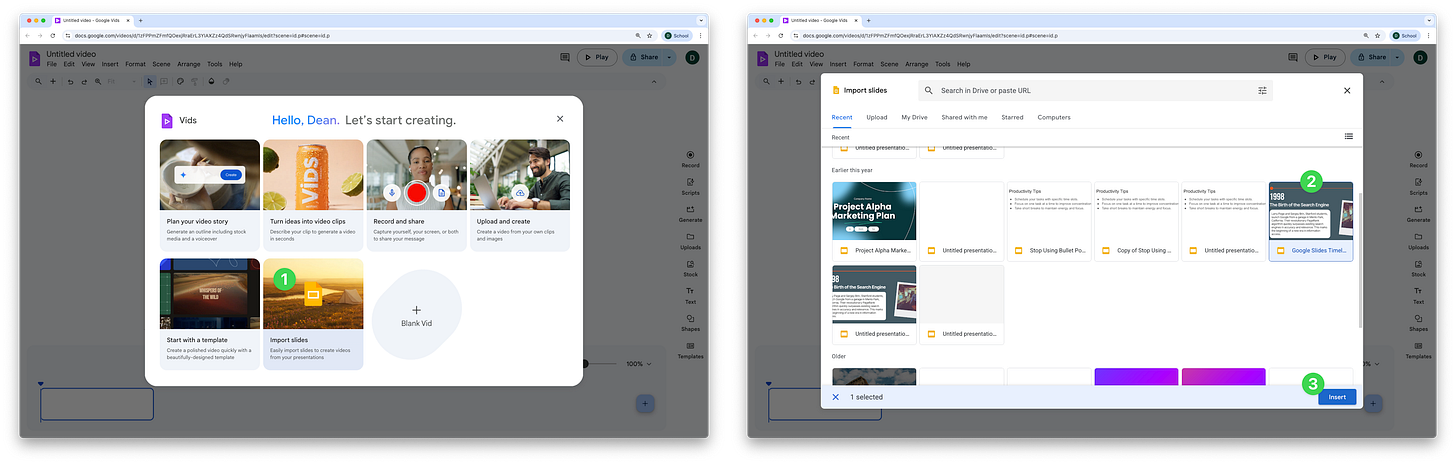Screen dimensions: 1456x464
Task: Reload the page in left screenshot browser
Action: (53, 35)
